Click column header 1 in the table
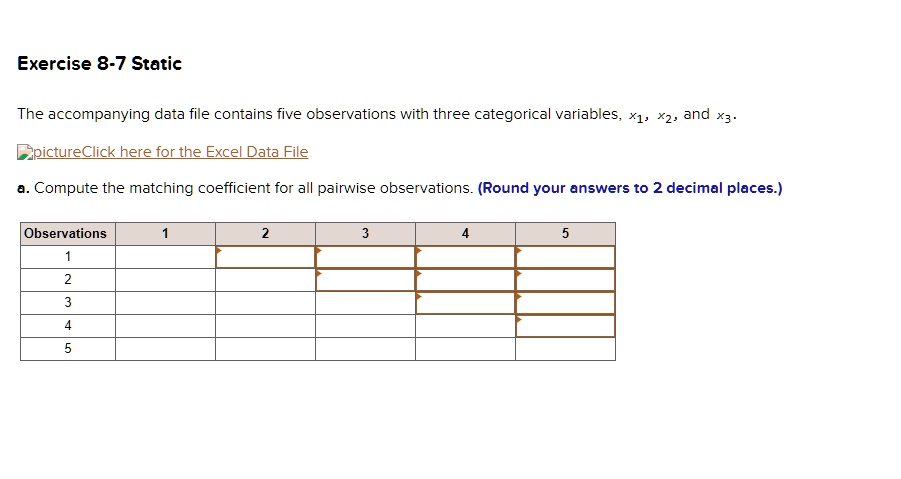901x479 pixels. [165, 234]
